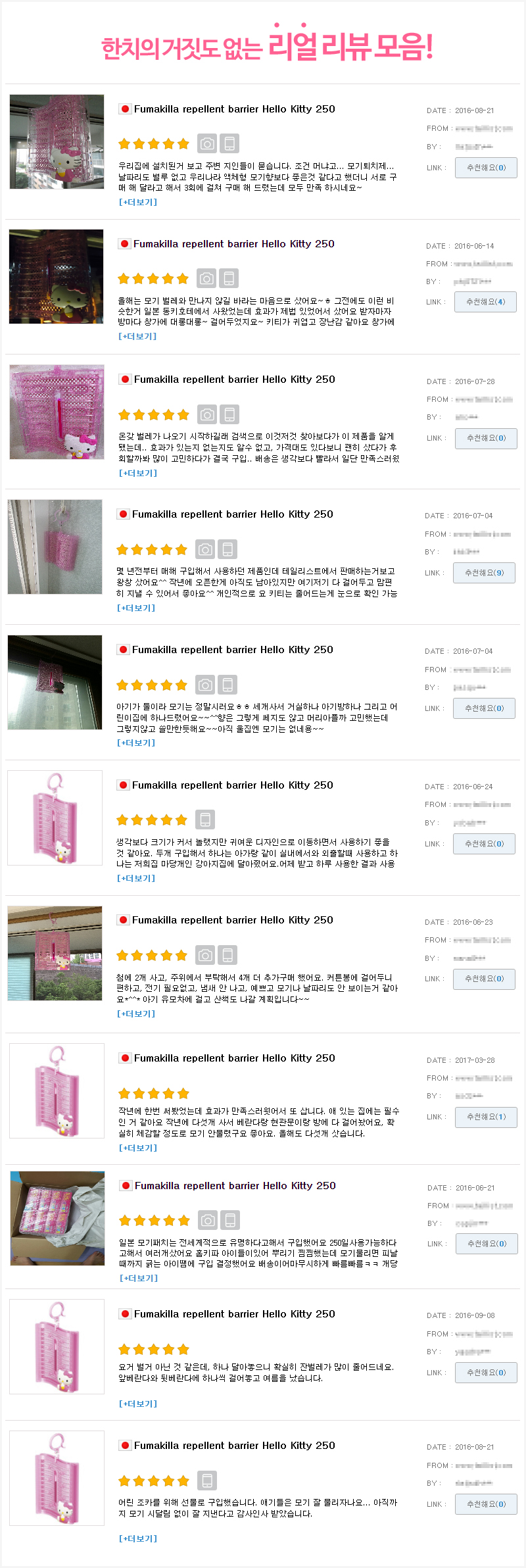Click camera icon in 2016-06-23 review

(x=205, y=955)
